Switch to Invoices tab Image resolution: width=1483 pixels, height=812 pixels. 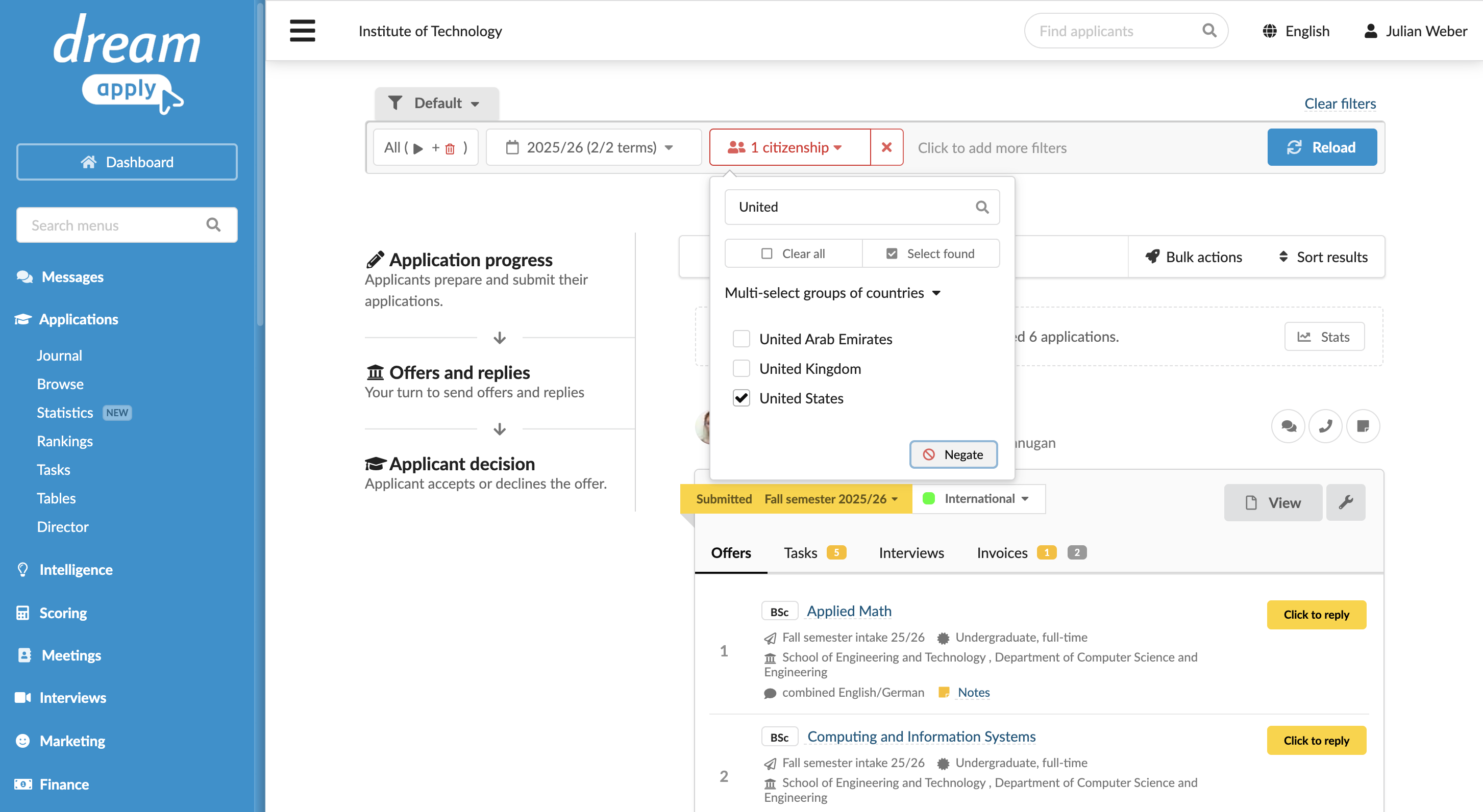(1031, 552)
